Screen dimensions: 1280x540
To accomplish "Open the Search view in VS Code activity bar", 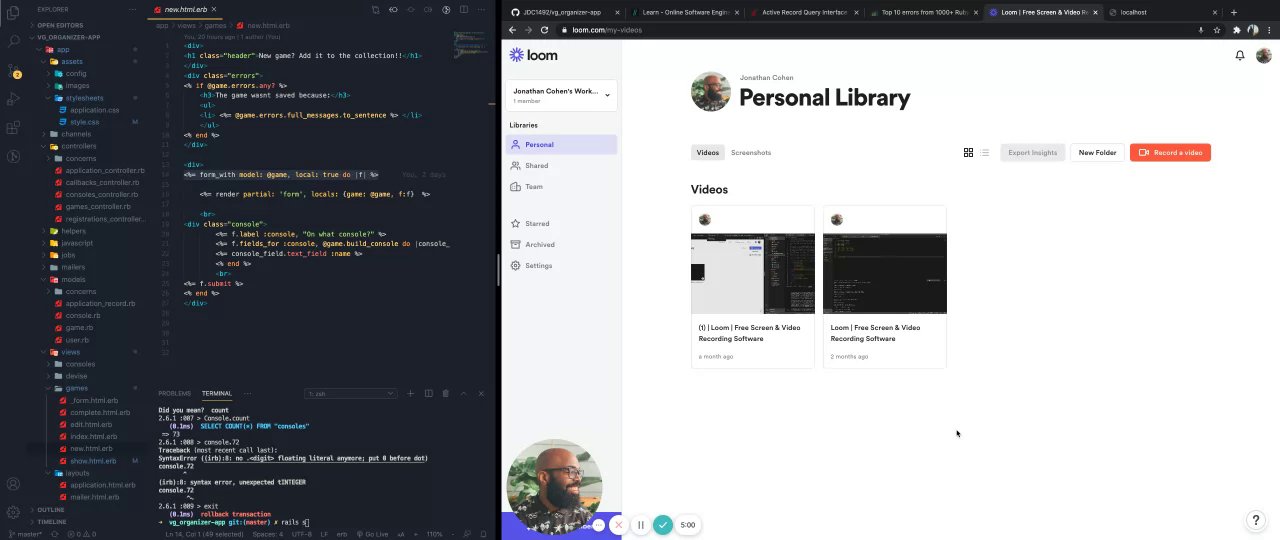I will [14, 41].
